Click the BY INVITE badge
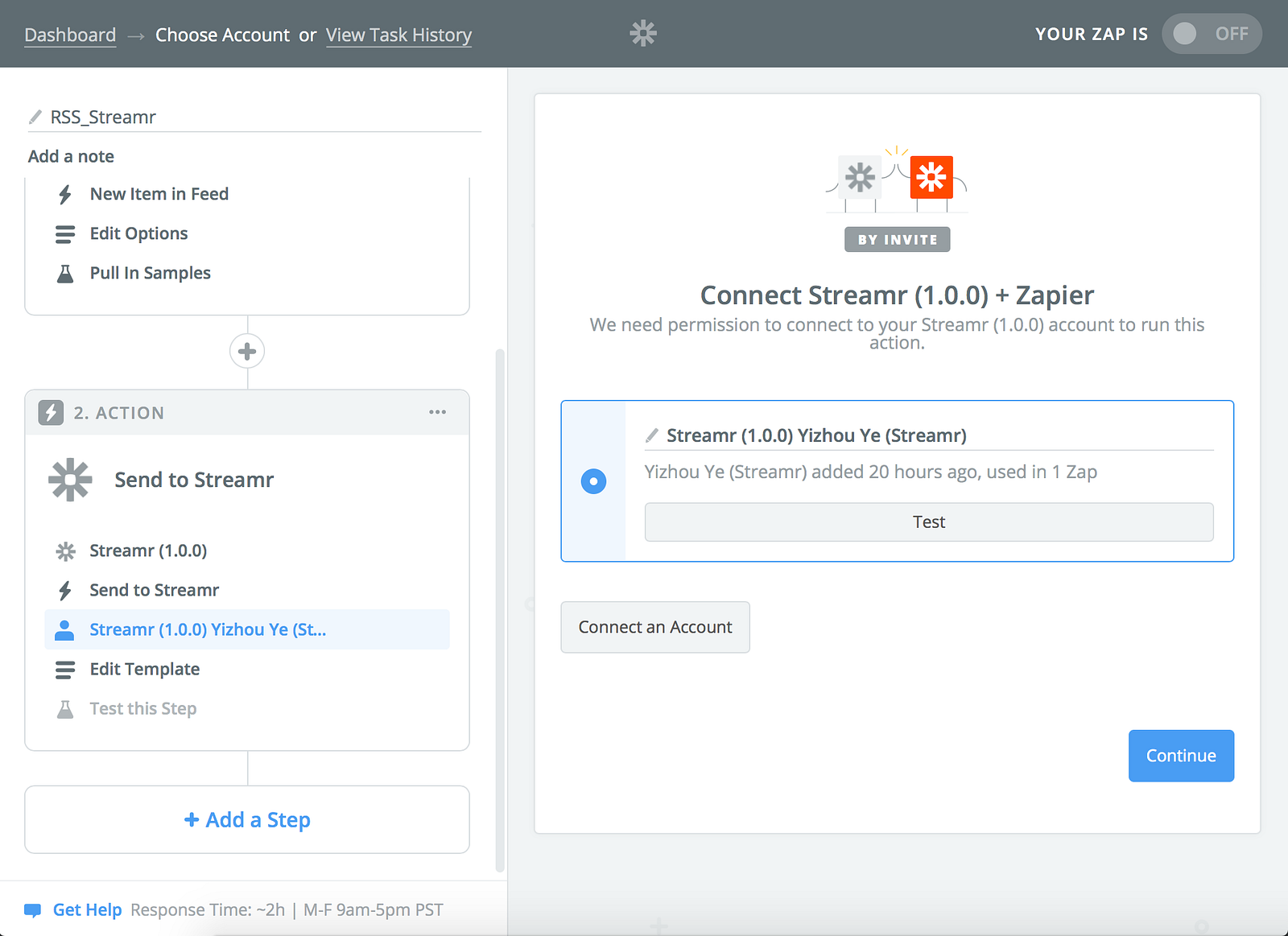 pyautogui.click(x=898, y=239)
